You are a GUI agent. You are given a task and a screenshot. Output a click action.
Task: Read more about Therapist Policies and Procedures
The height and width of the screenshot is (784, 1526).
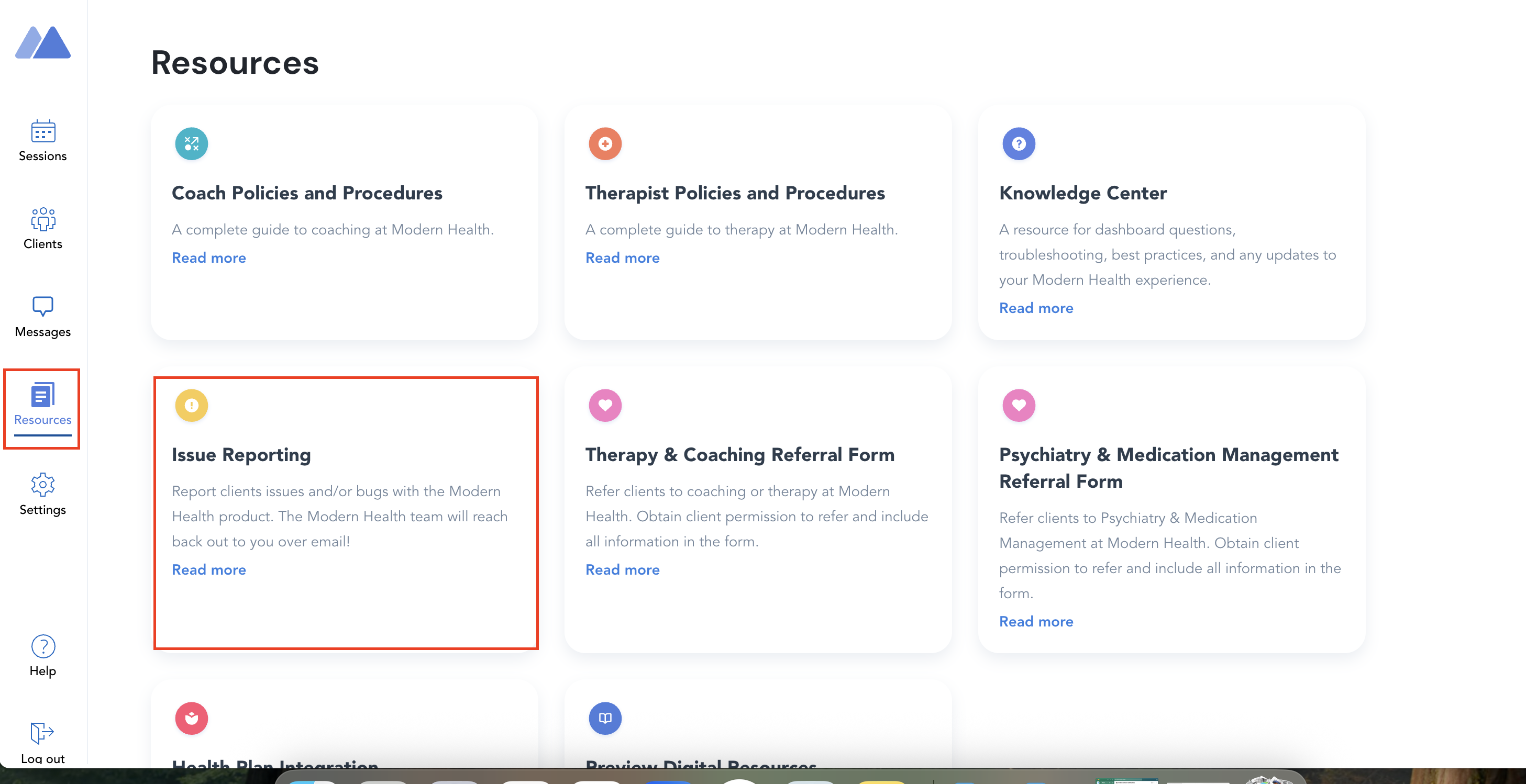622,258
